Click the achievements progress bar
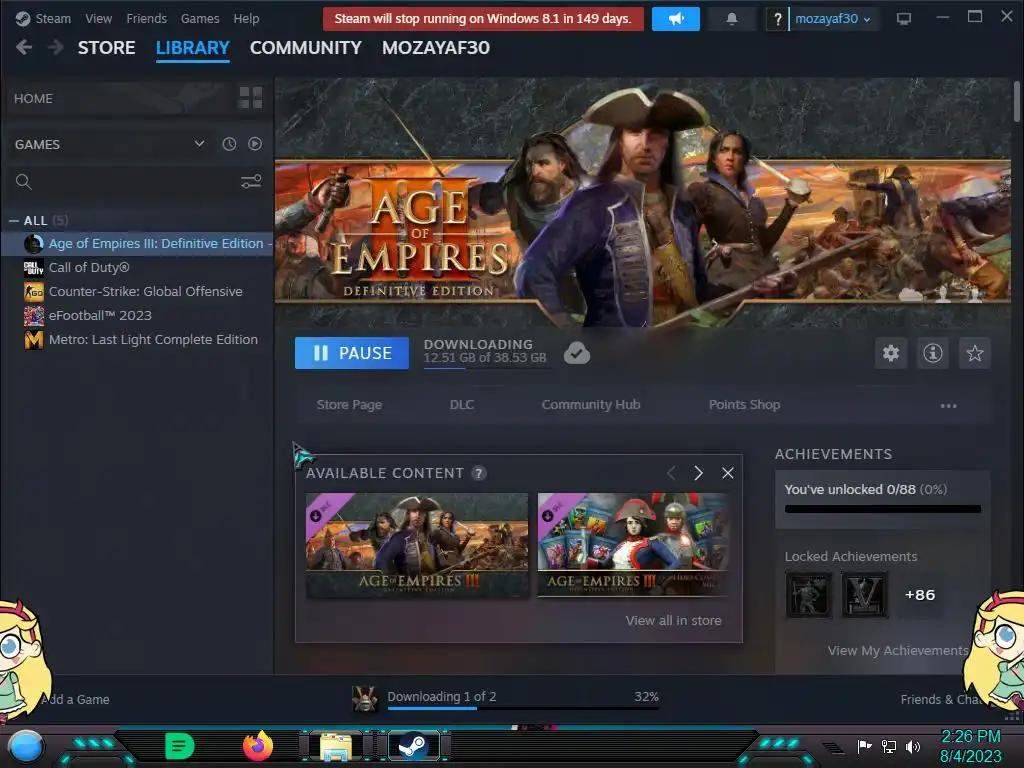1024x768 pixels. coord(883,509)
